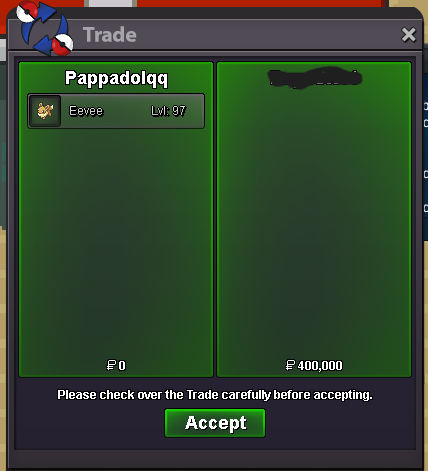Click the Trade window title bar
The height and width of the screenshot is (471, 428).
tap(233, 35)
